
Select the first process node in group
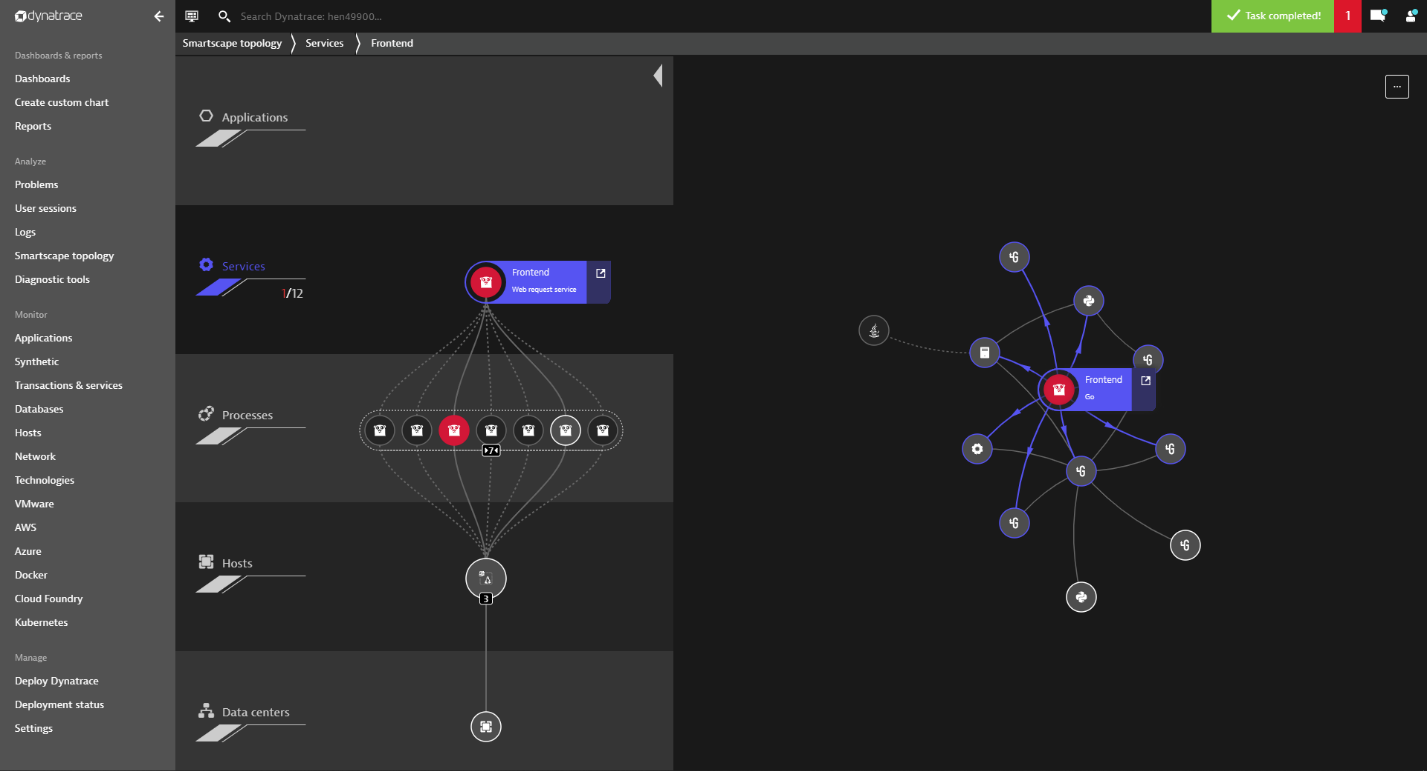click(379, 431)
